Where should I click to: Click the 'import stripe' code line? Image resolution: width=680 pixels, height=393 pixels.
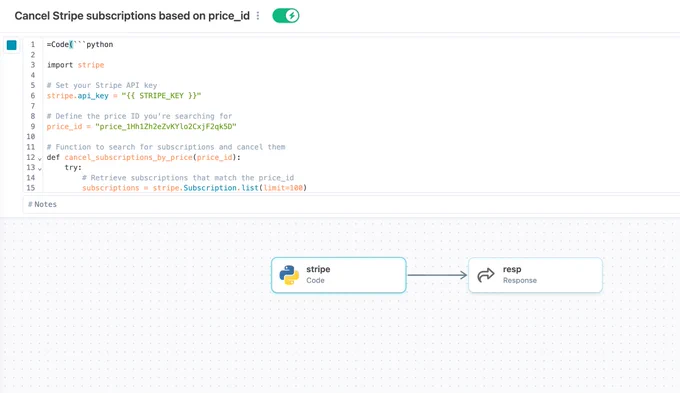click(75, 65)
